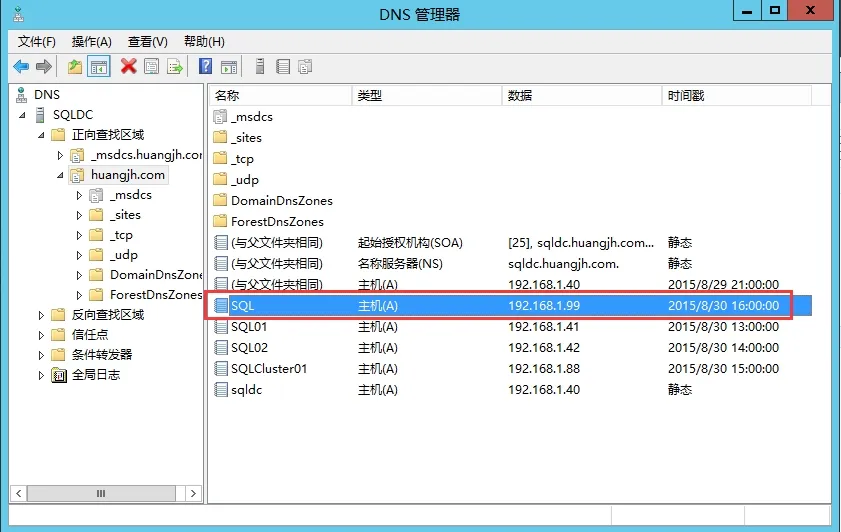Select _udp folder name in list pane

[245, 180]
